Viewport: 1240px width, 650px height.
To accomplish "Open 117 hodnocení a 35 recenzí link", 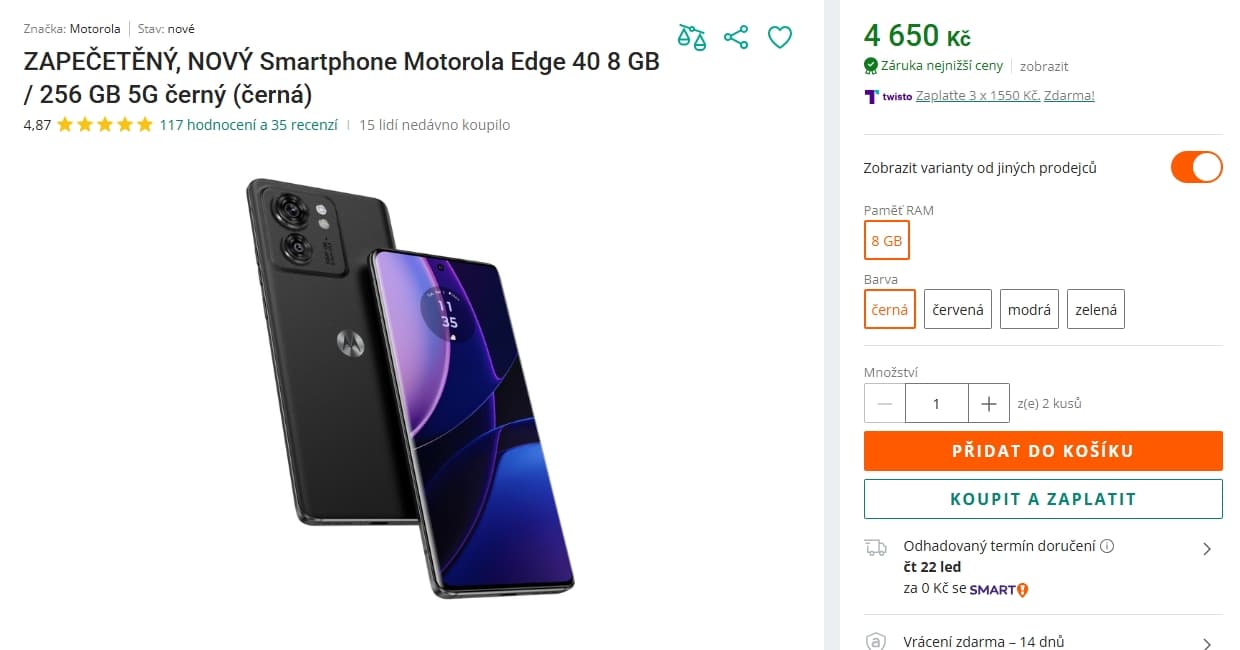I will pos(245,125).
